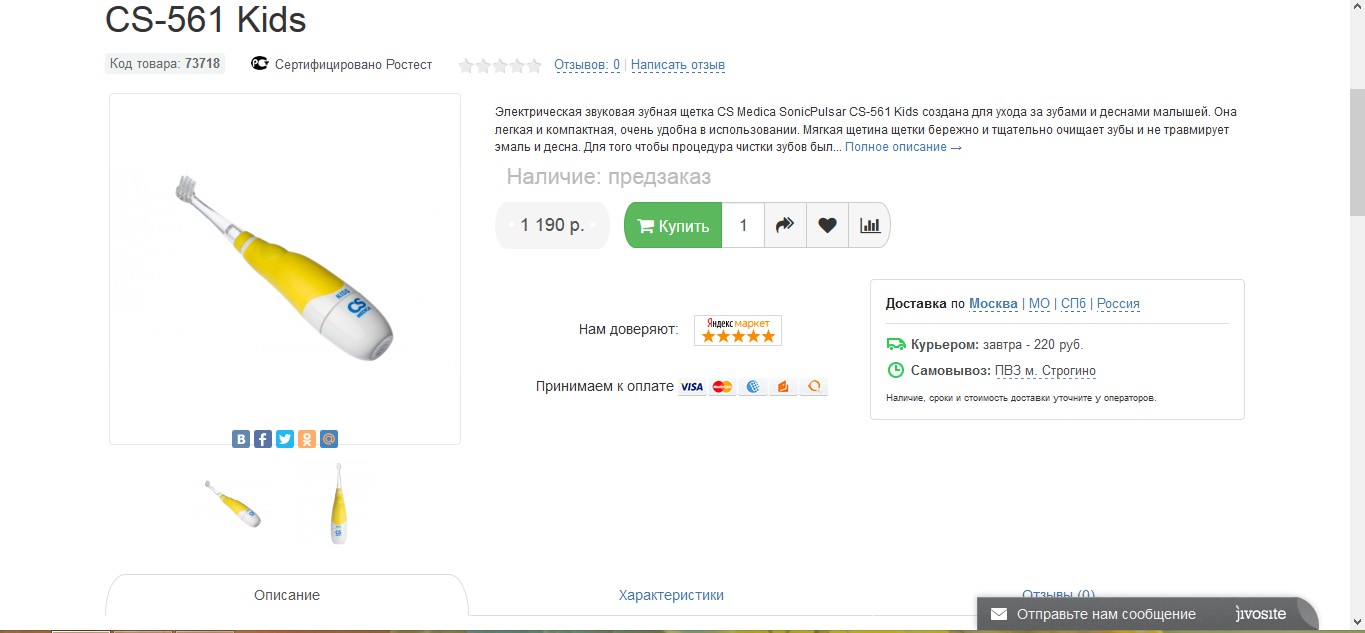Open Написать отзыв link
This screenshot has width=1365, height=633.
point(678,65)
